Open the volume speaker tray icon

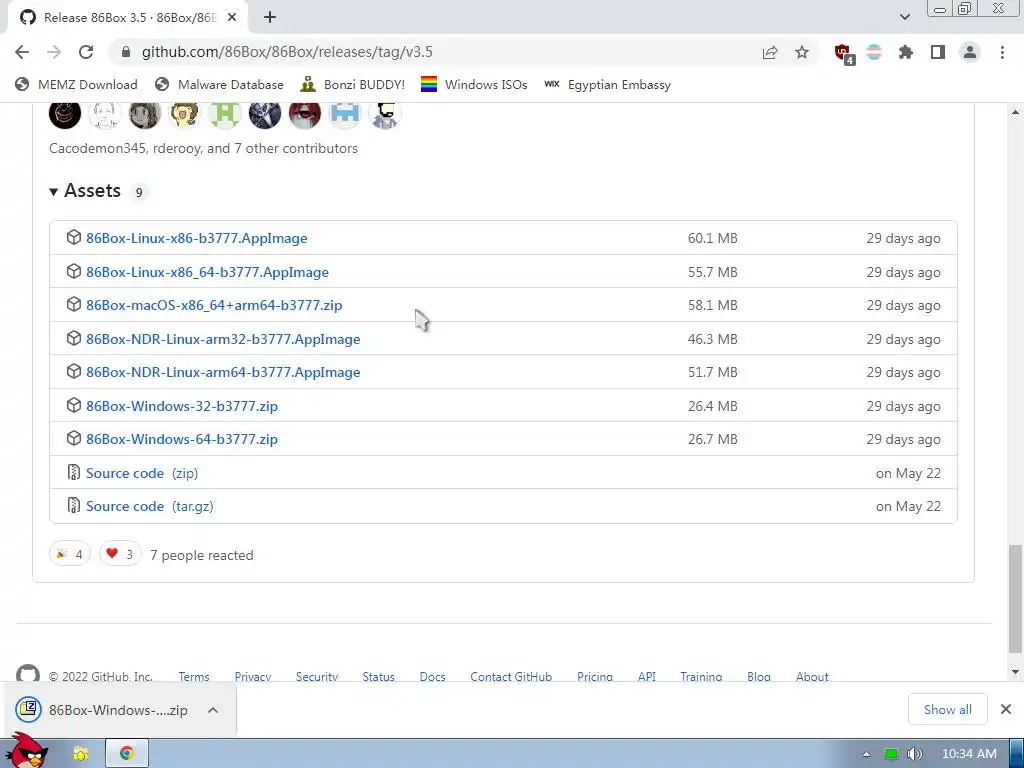(914, 754)
